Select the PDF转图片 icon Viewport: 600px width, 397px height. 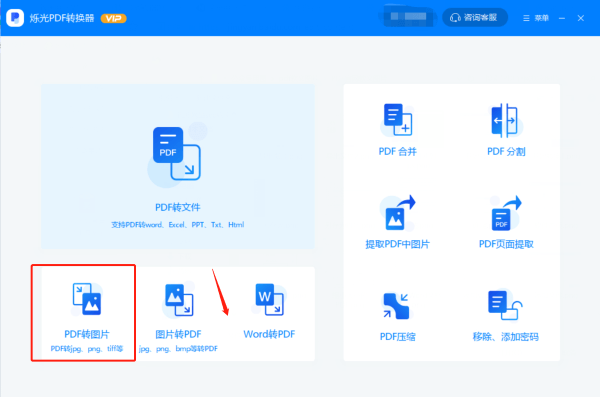[87, 299]
